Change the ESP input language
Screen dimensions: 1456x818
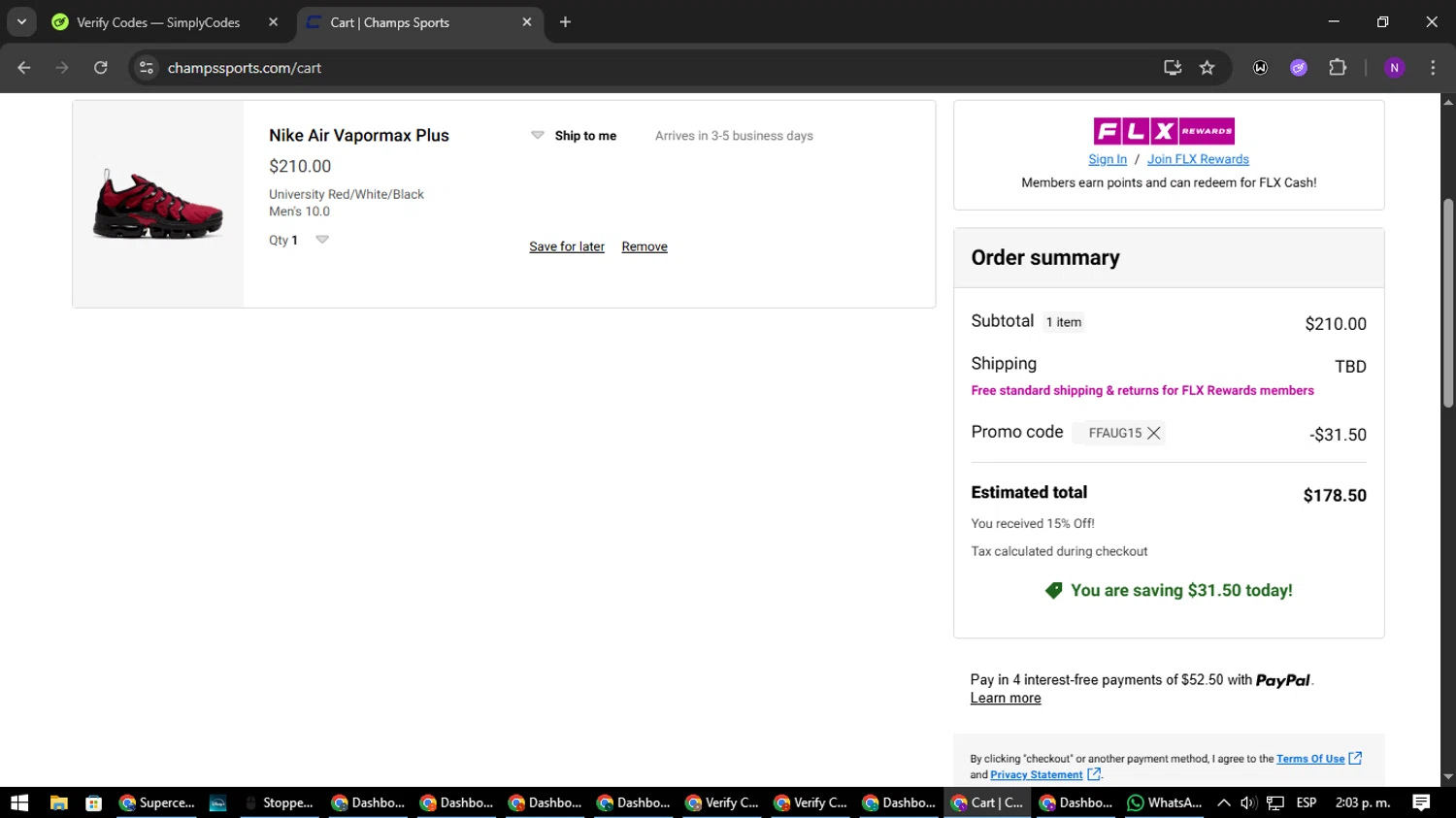pyautogui.click(x=1307, y=802)
